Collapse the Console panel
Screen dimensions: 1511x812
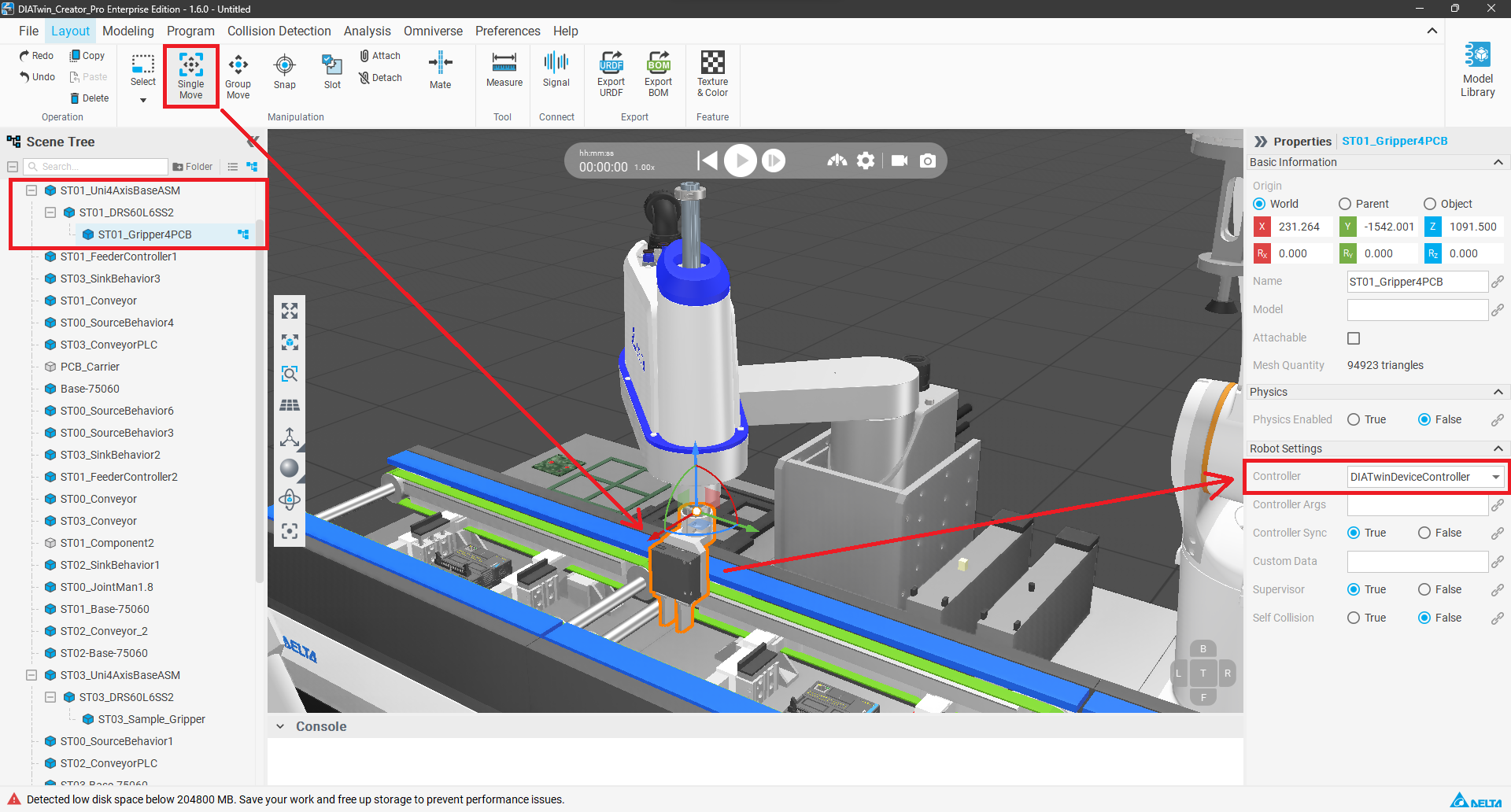(x=280, y=726)
